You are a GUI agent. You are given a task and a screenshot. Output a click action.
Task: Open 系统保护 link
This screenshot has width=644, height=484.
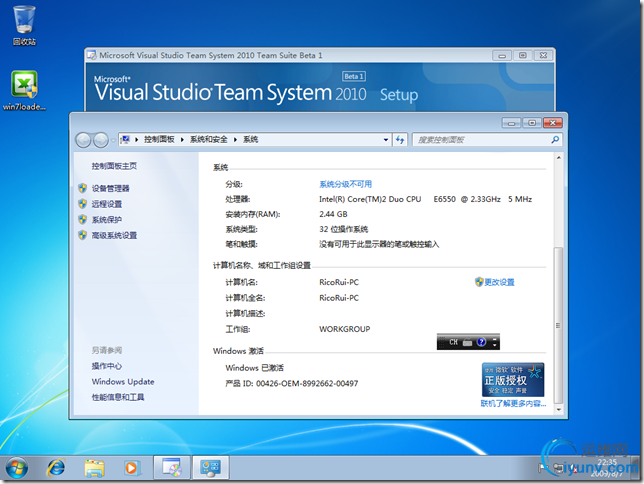pyautogui.click(x=106, y=220)
